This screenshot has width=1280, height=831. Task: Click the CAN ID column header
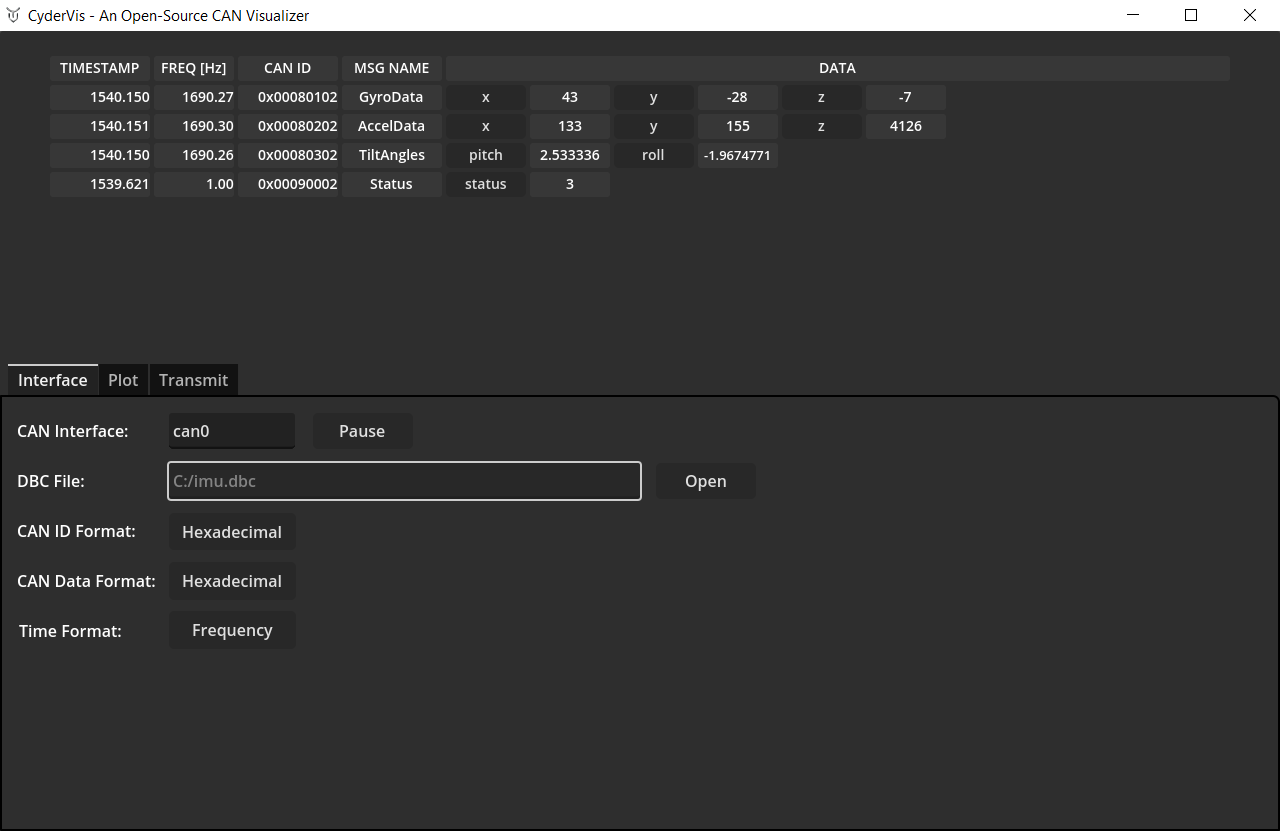pyautogui.click(x=288, y=68)
